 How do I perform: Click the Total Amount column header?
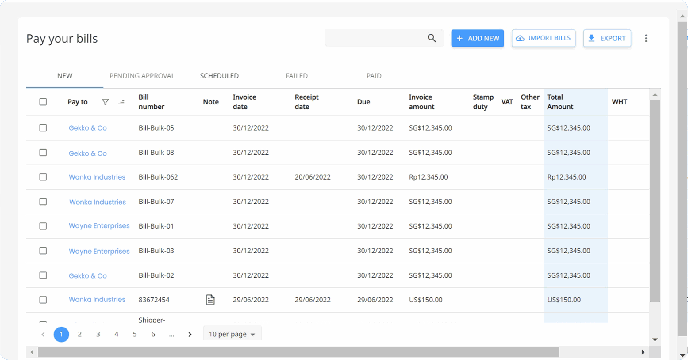coord(560,102)
